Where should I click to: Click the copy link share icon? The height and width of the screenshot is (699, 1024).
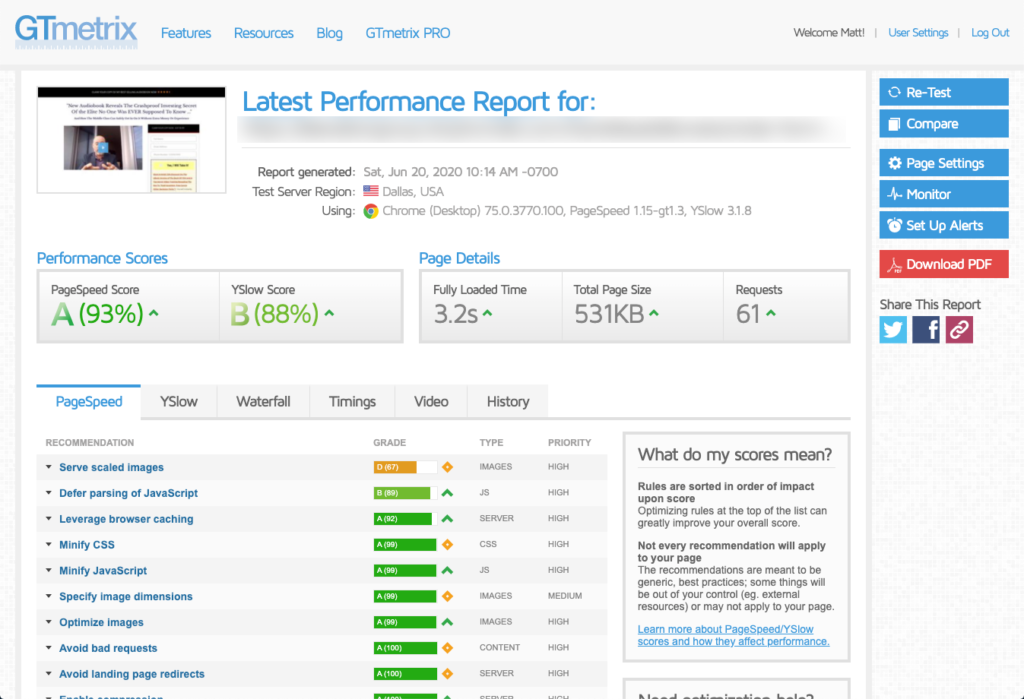point(959,330)
